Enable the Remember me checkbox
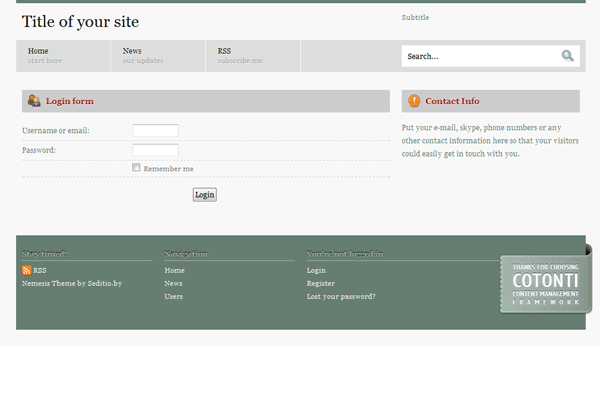This screenshot has width=600, height=400. click(x=137, y=168)
